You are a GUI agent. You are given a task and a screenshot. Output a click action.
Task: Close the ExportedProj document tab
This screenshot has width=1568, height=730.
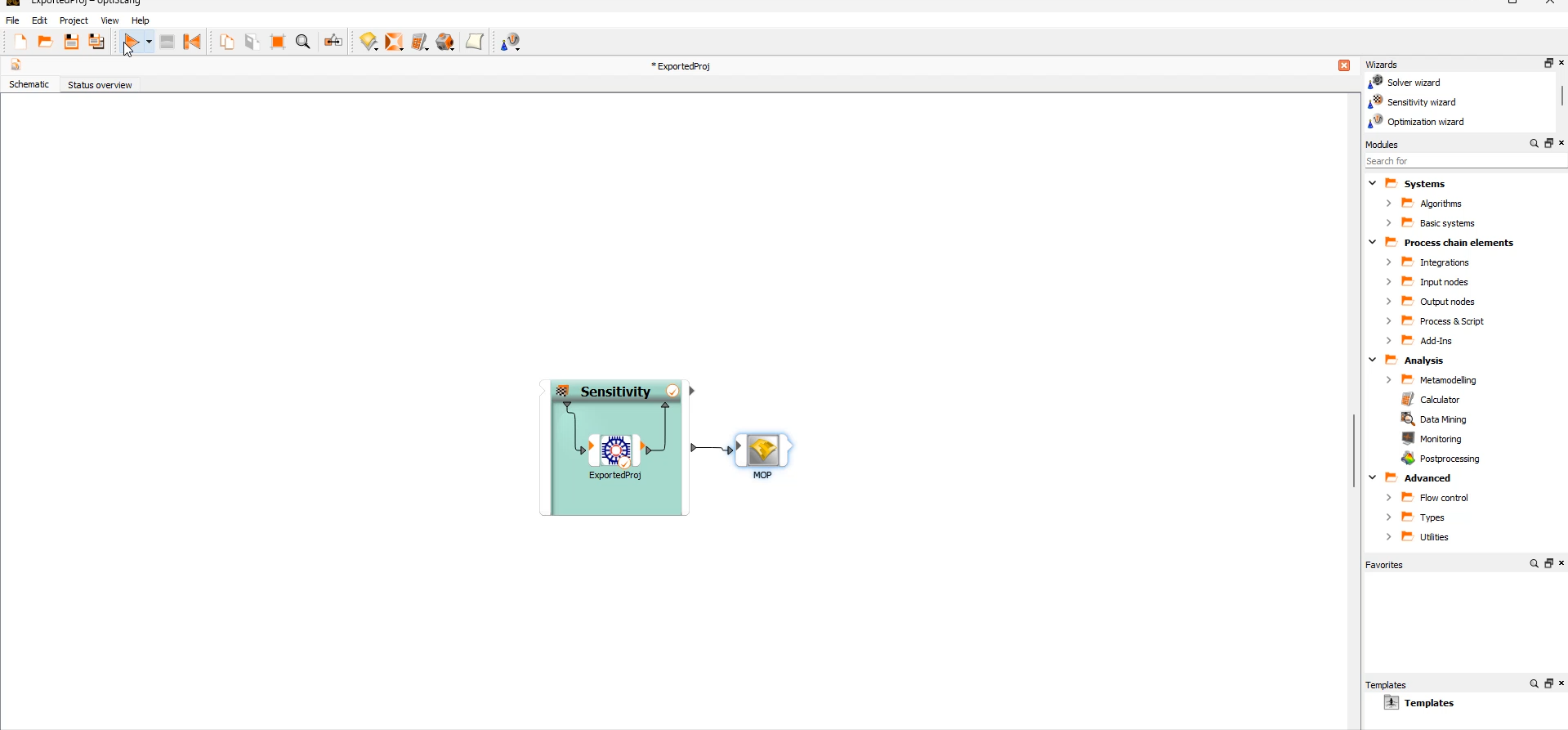click(1344, 66)
